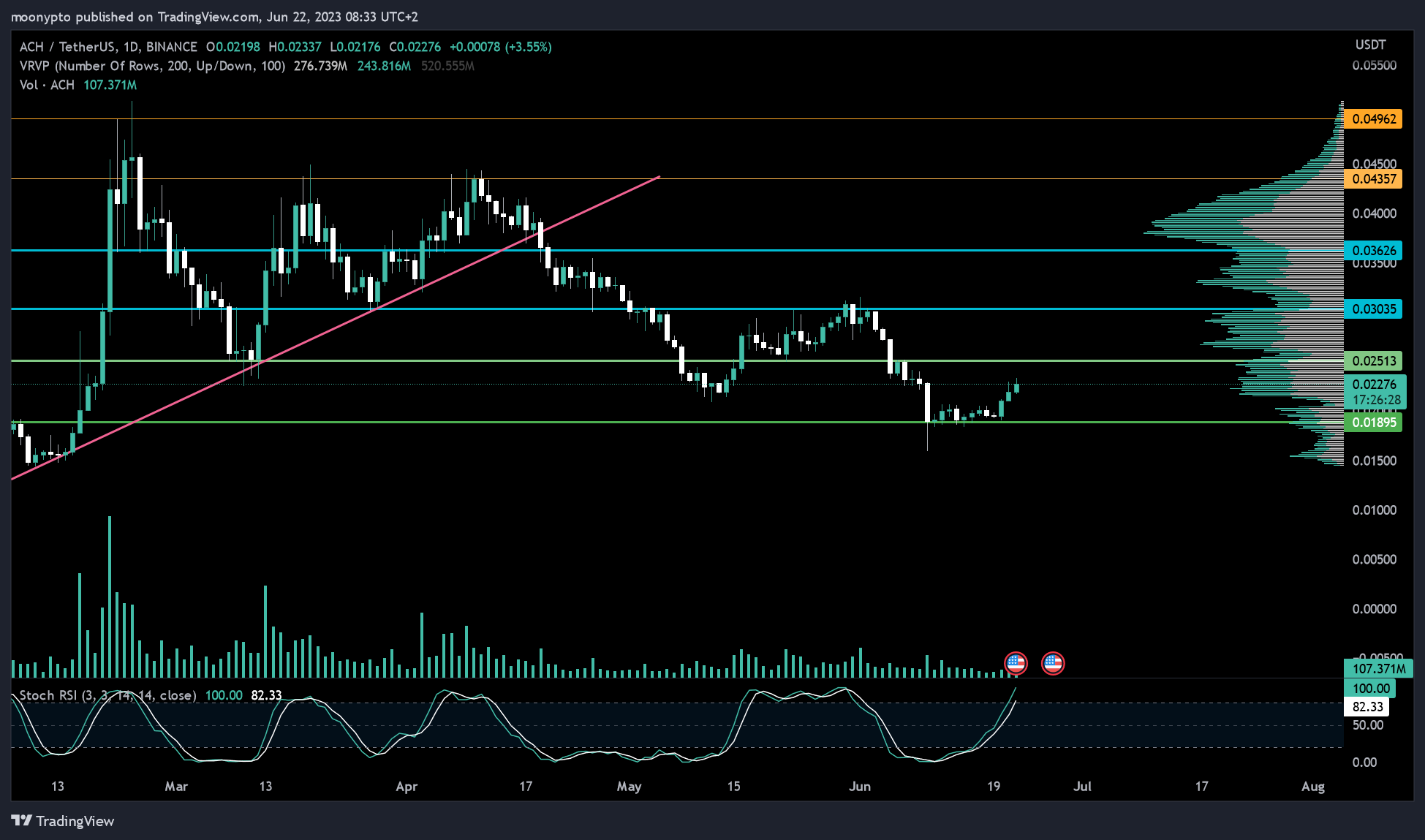Click the volume profile histogram peak near 0.04000
This screenshot has width=1425, height=840.
click(x=1243, y=233)
